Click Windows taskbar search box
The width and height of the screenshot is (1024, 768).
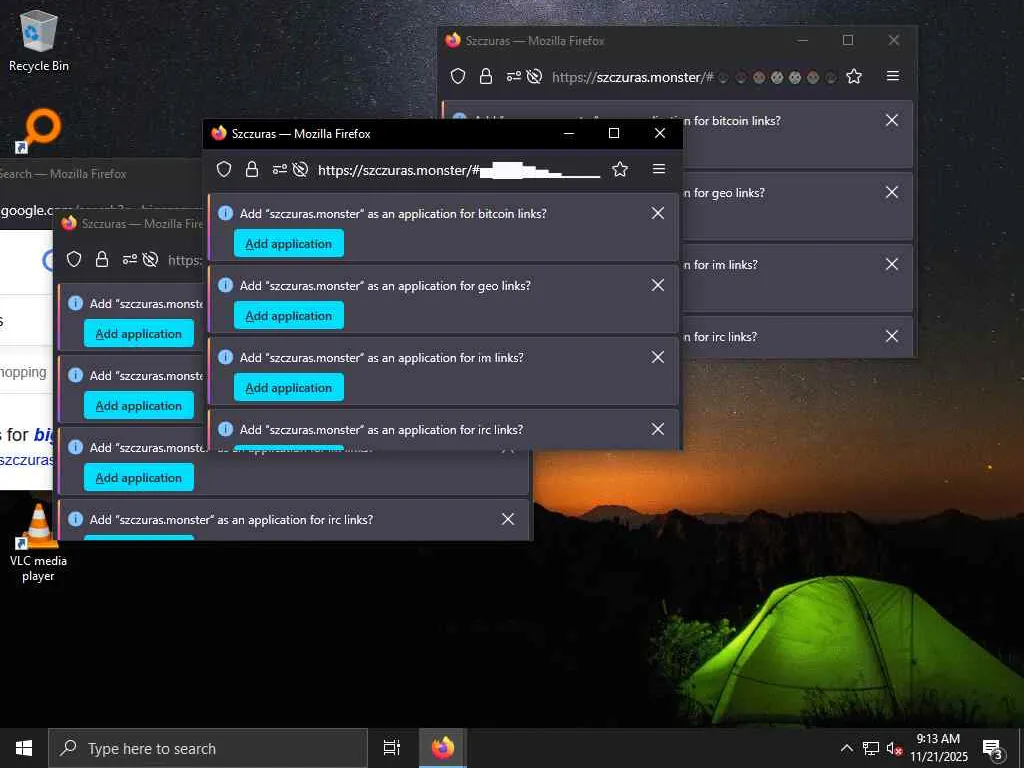(x=208, y=748)
